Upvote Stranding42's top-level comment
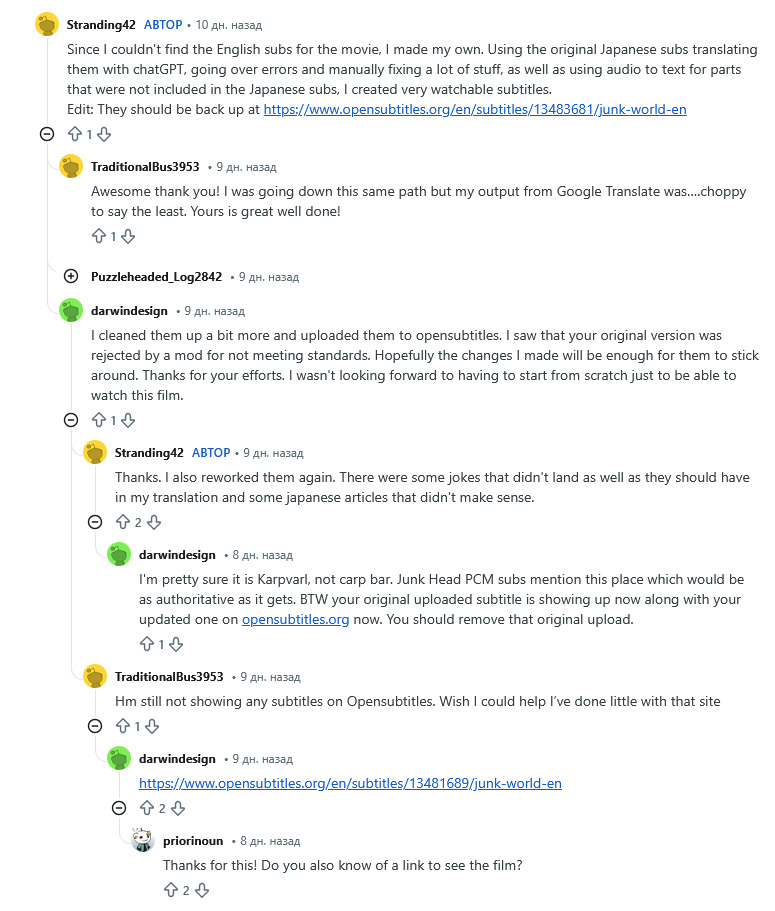 [74, 134]
